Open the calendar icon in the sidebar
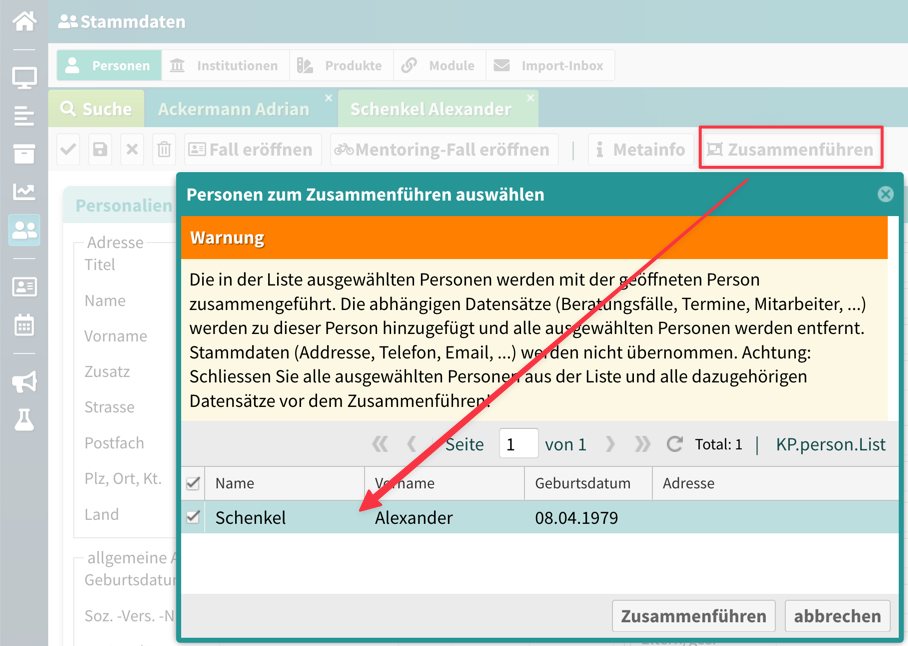This screenshot has height=646, width=908. point(24,325)
